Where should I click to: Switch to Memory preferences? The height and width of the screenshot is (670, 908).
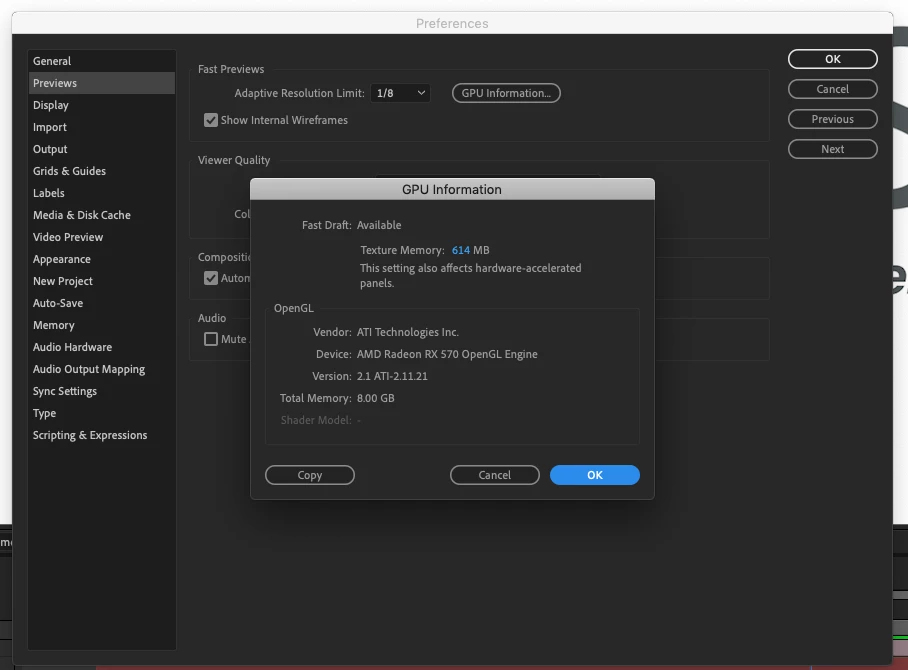[x=101, y=325]
